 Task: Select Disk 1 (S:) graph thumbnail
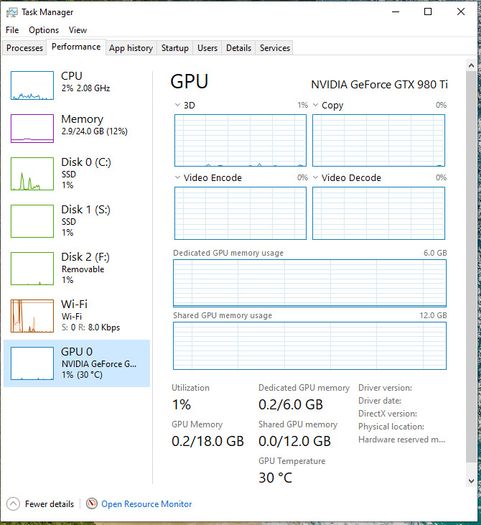click(x=32, y=221)
